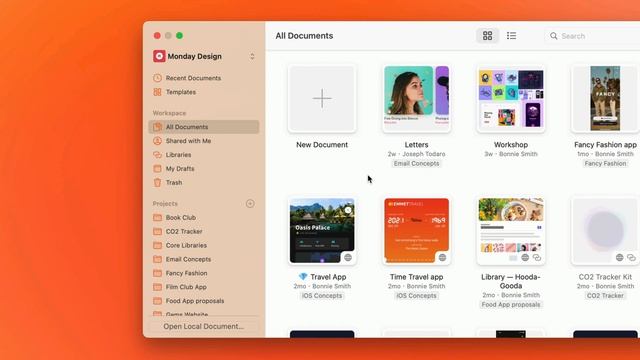Viewport: 640px width, 360px height.
Task: Add a new project with plus button
Action: tap(250, 204)
